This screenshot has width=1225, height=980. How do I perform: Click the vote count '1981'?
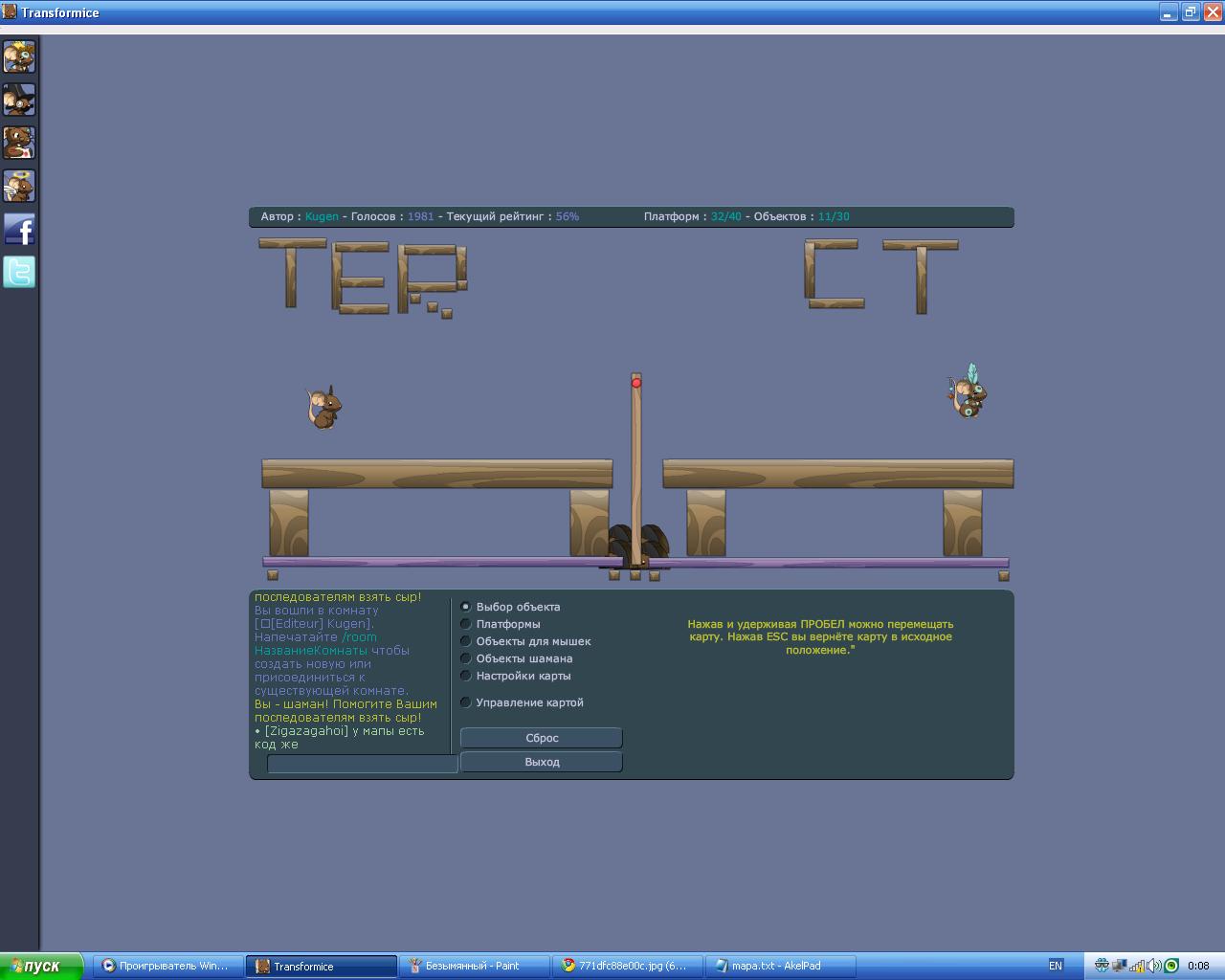click(420, 216)
